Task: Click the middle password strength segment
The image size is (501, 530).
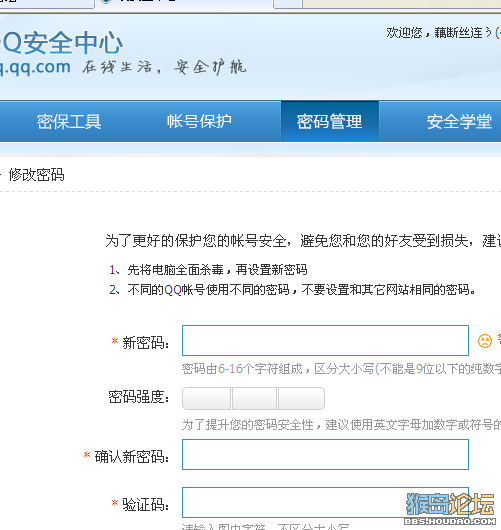Action: (255, 399)
